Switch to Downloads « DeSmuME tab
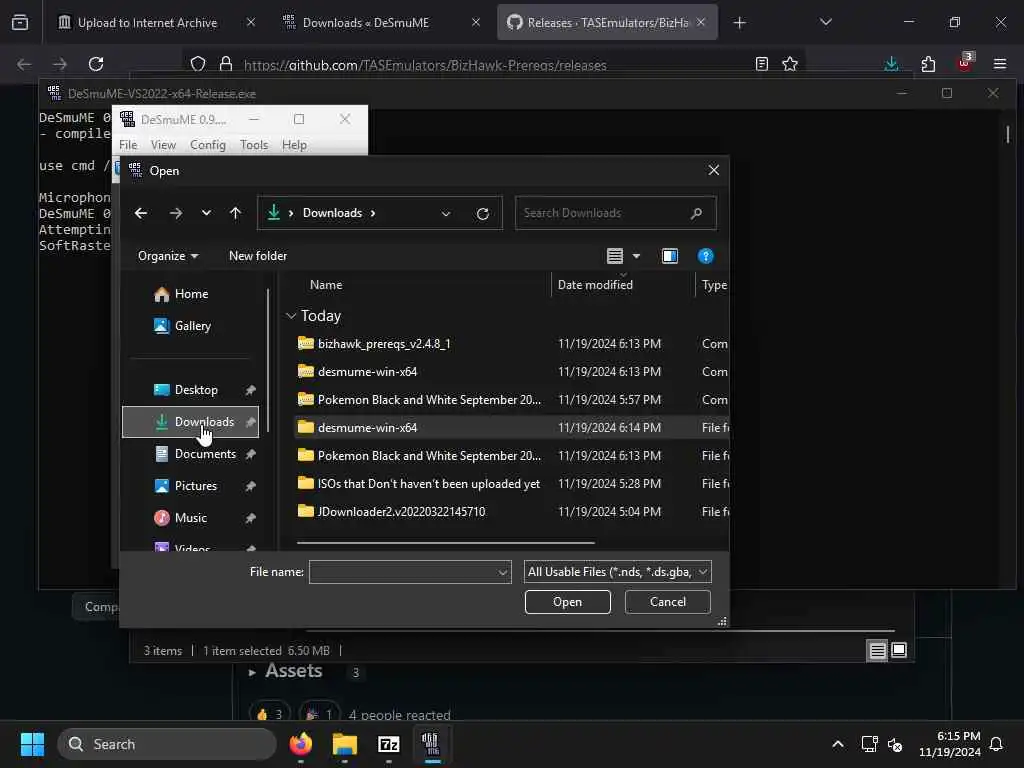 click(x=366, y=23)
